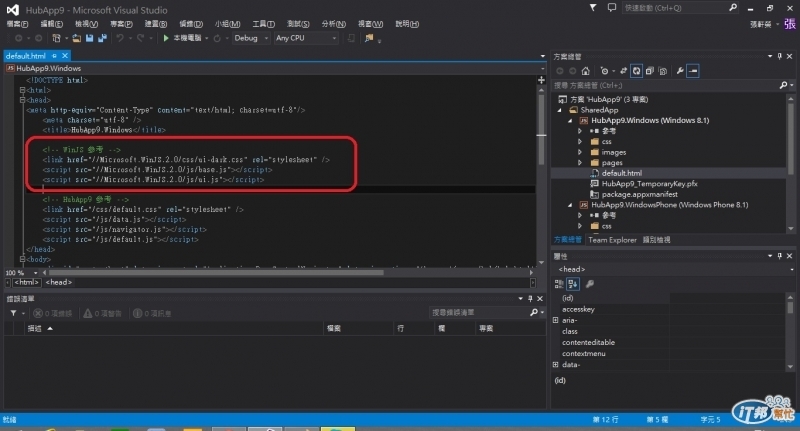Toggle Categorized view in Properties panel

click(559, 284)
